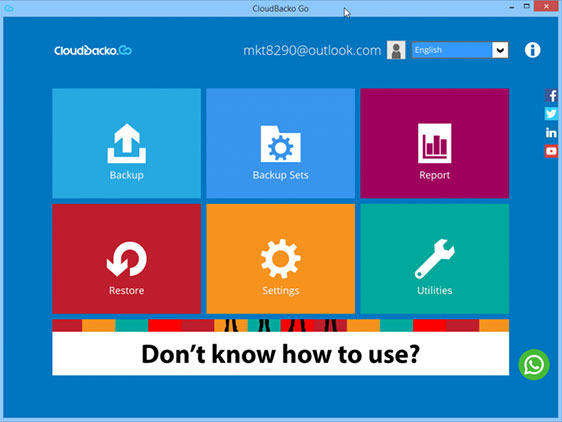562x422 pixels.
Task: Close the CloudBacko Go window
Action: 546,6
